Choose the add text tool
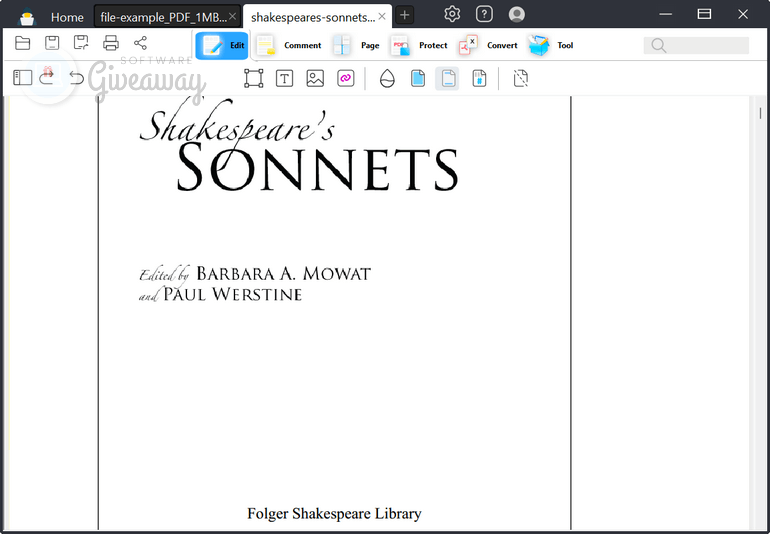770x534 pixels. click(284, 79)
